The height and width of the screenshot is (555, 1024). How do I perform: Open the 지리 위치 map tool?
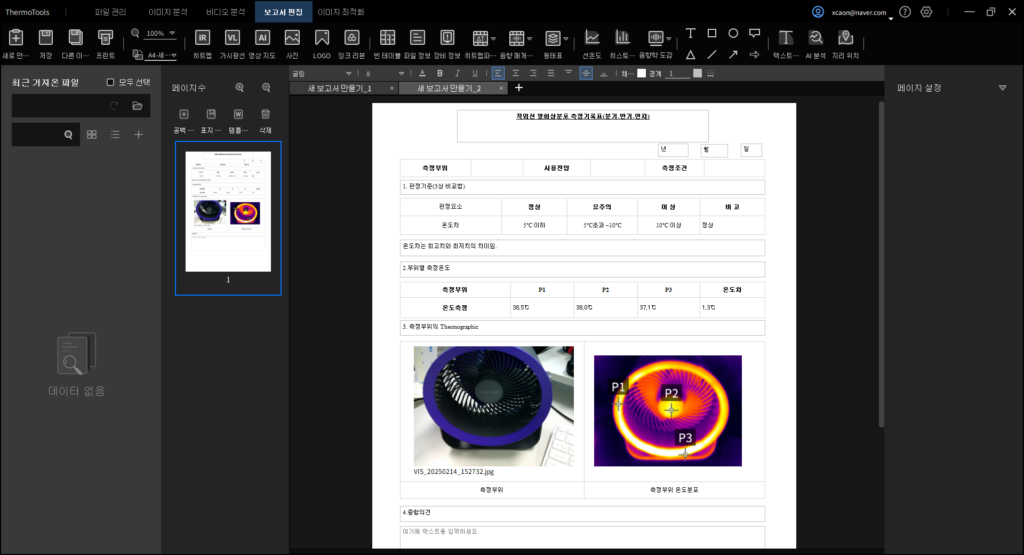[x=846, y=38]
